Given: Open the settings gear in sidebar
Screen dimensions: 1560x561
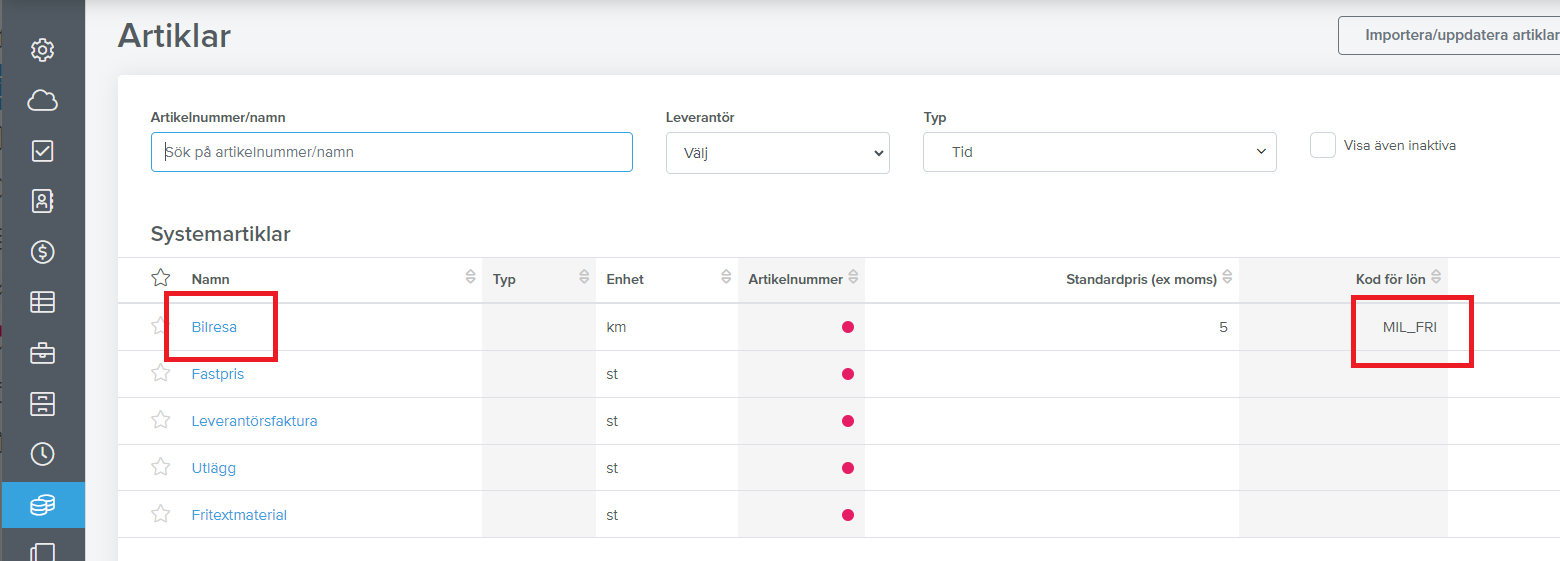Looking at the screenshot, I should tap(42, 50).
